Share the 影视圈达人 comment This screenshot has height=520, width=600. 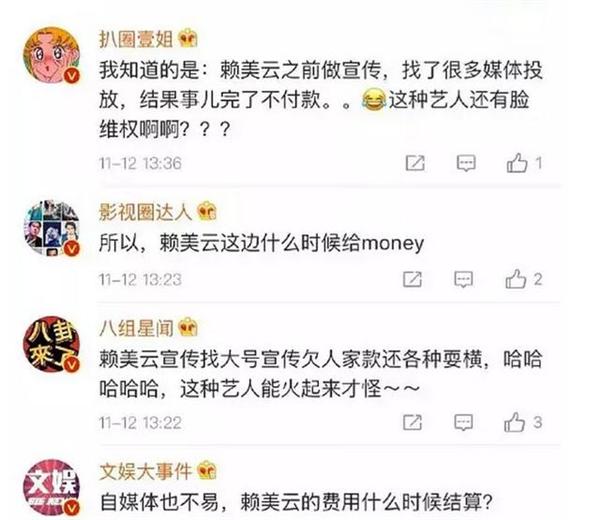[412, 279]
